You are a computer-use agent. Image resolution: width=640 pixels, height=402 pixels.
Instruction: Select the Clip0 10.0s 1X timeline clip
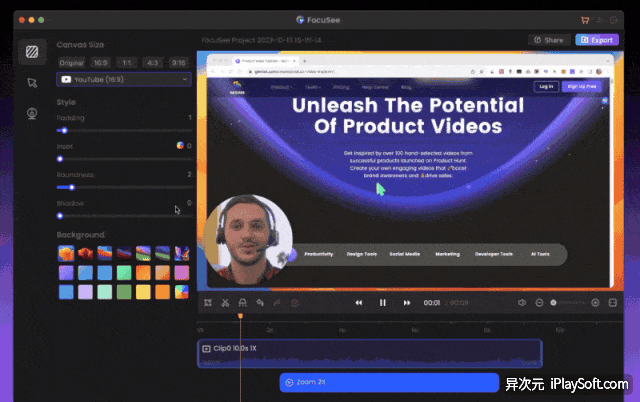(370, 353)
